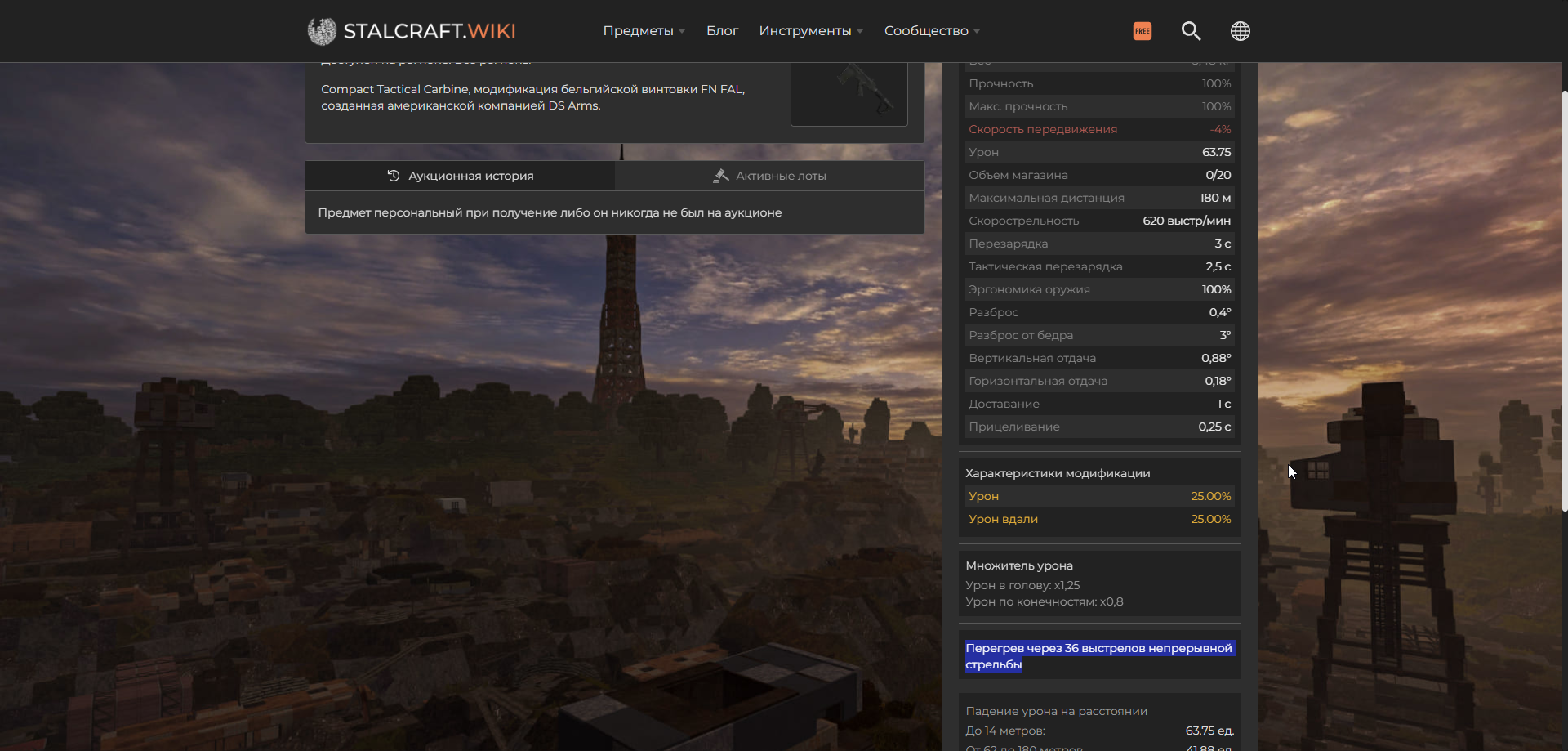
Task: Select the Объем магазина stat row
Action: pyautogui.click(x=1099, y=175)
